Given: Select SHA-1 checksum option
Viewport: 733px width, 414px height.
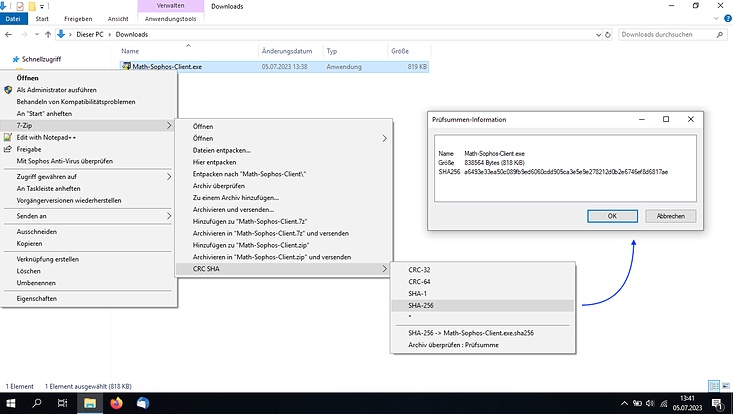Looking at the screenshot, I should [482, 293].
